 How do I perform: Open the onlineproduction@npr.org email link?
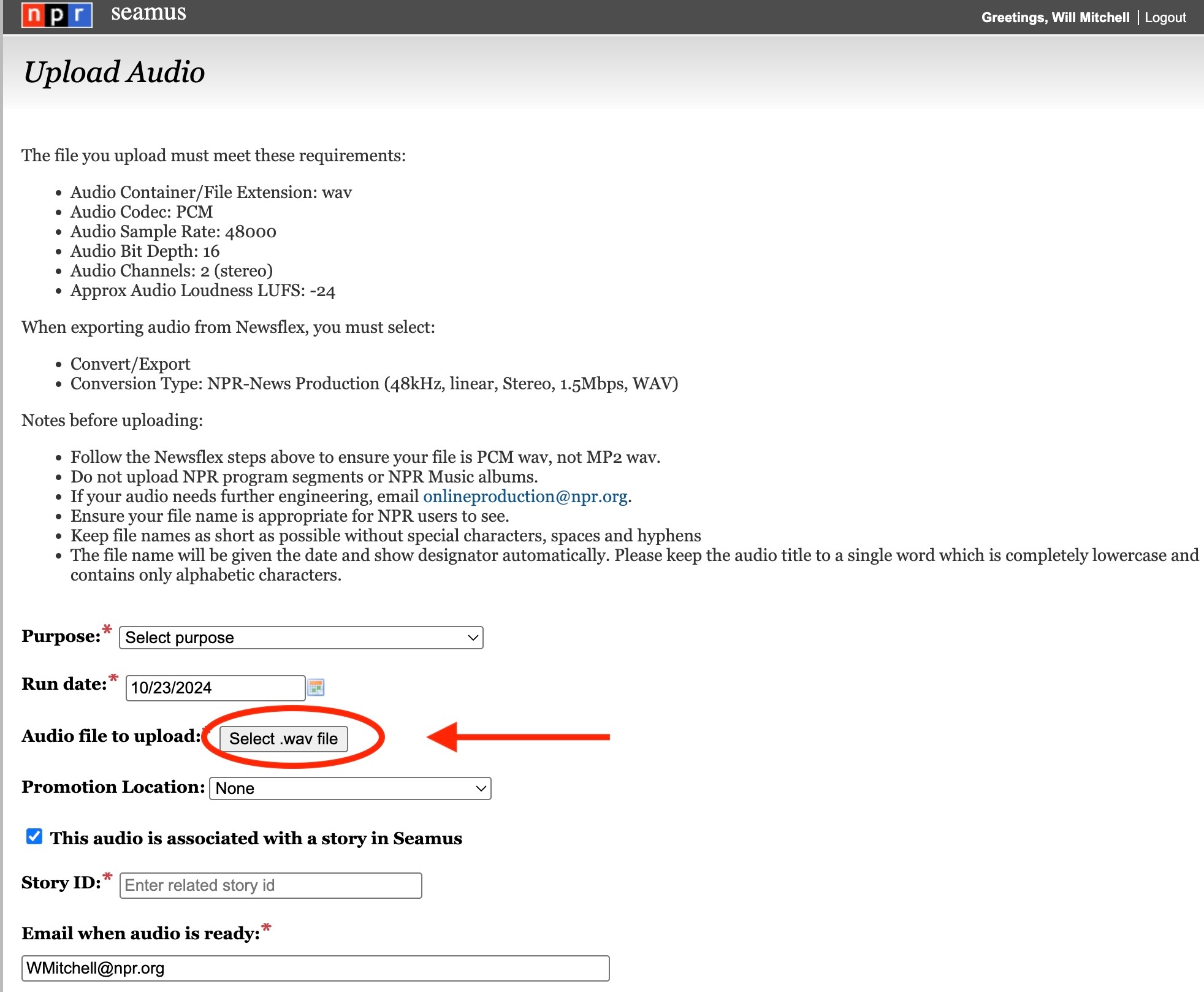(x=525, y=497)
